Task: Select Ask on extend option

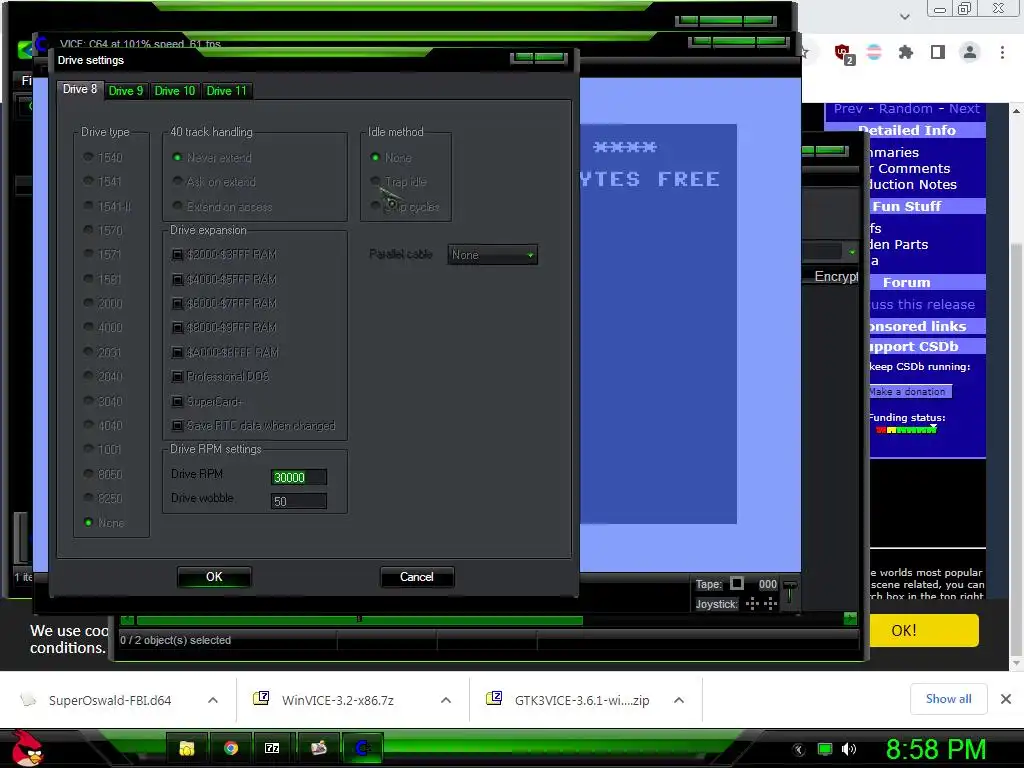Action: coord(214,182)
